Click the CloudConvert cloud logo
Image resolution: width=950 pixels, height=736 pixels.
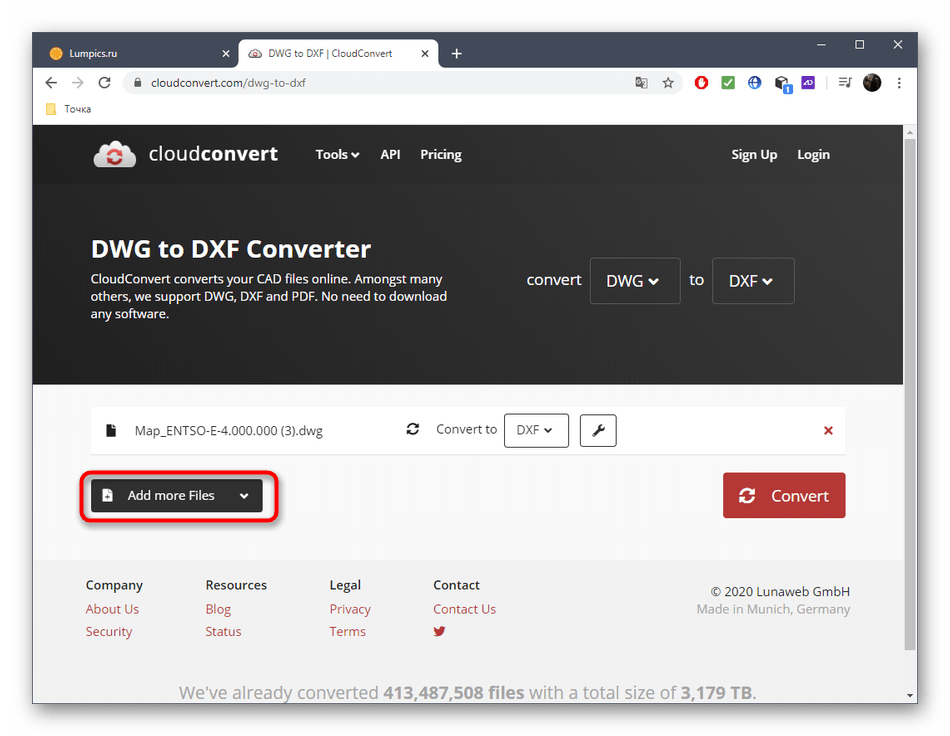coord(114,155)
